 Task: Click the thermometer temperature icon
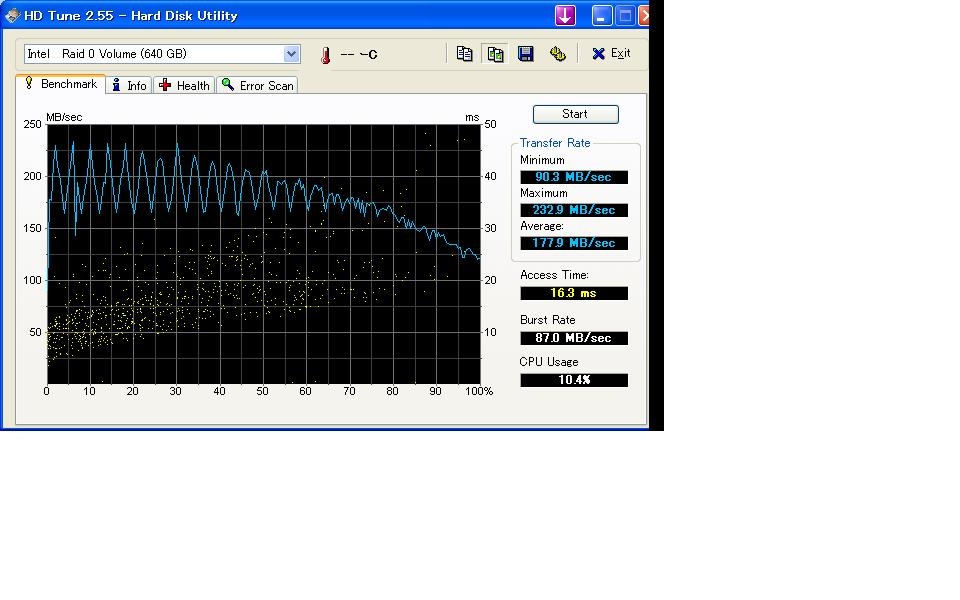326,55
